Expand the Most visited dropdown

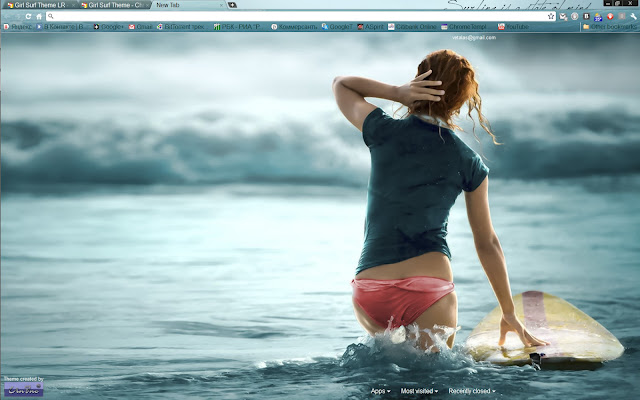pyautogui.click(x=419, y=391)
